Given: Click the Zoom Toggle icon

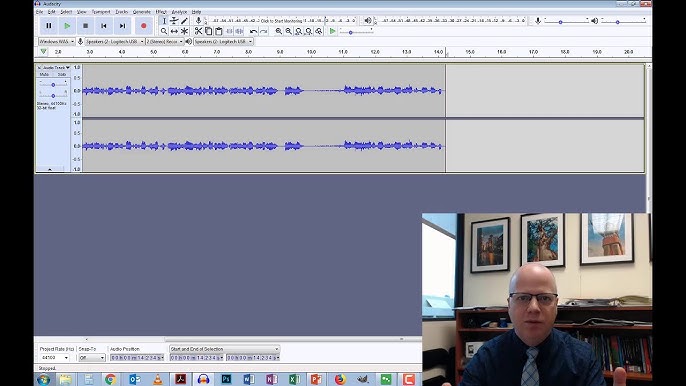Looking at the screenshot, I should pyautogui.click(x=318, y=31).
